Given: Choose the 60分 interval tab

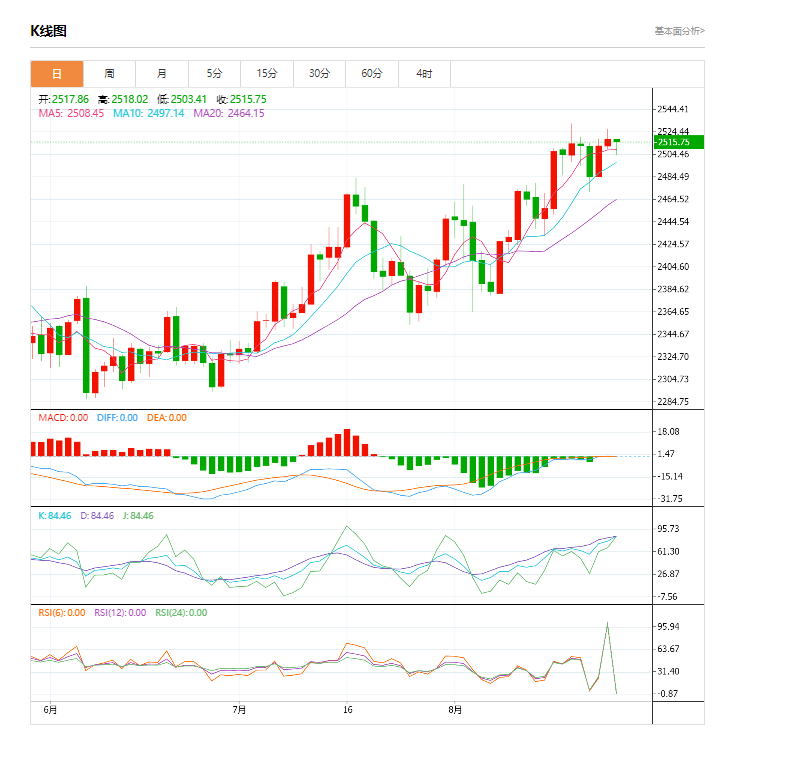Looking at the screenshot, I should (x=372, y=74).
